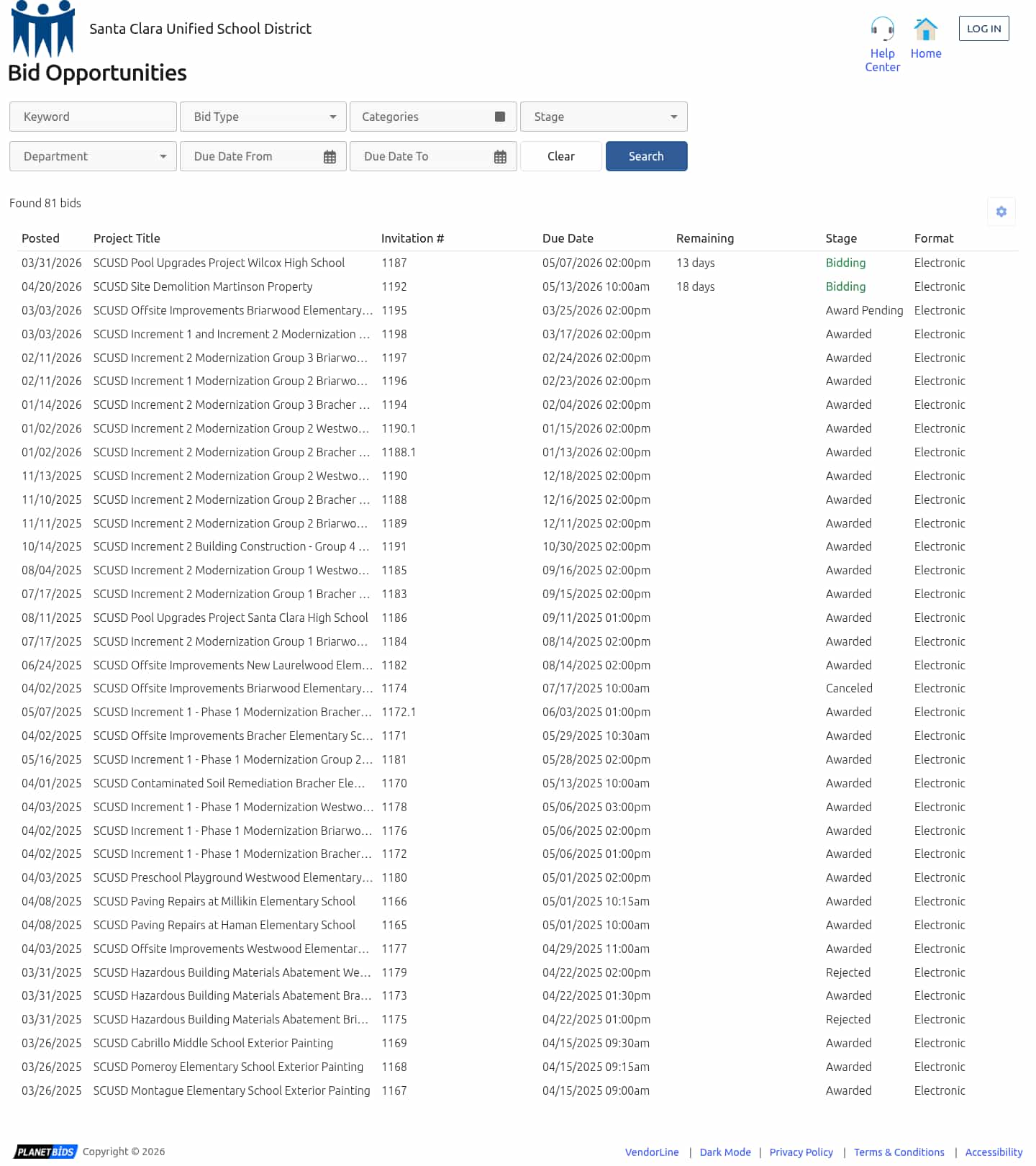
Task: Click the PlanetBids logo in footer
Action: click(x=45, y=1152)
